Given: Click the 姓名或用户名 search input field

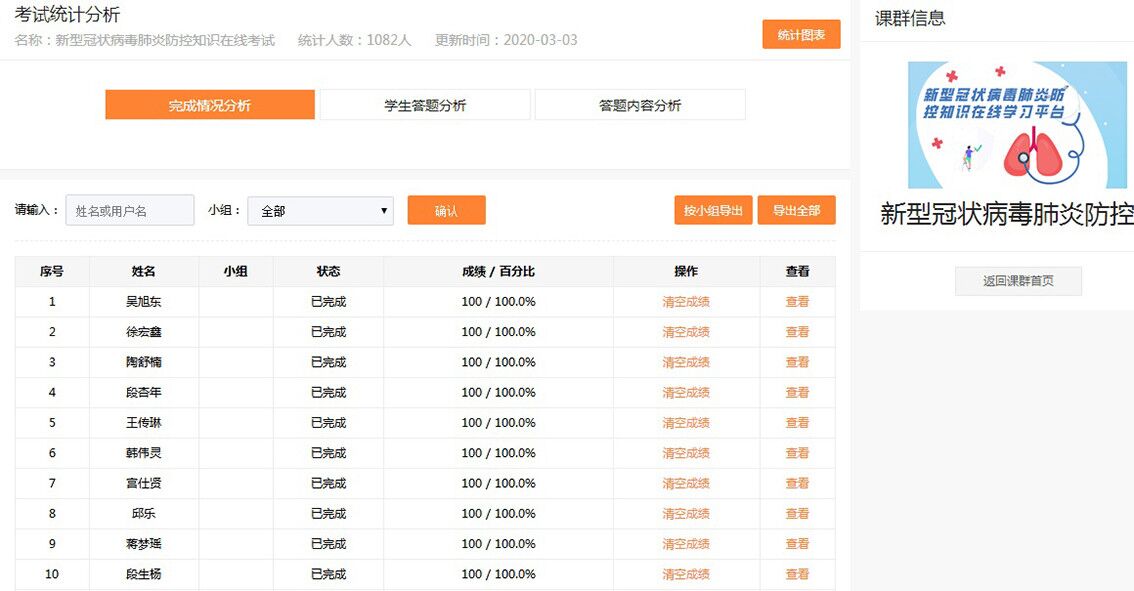Looking at the screenshot, I should point(130,211).
